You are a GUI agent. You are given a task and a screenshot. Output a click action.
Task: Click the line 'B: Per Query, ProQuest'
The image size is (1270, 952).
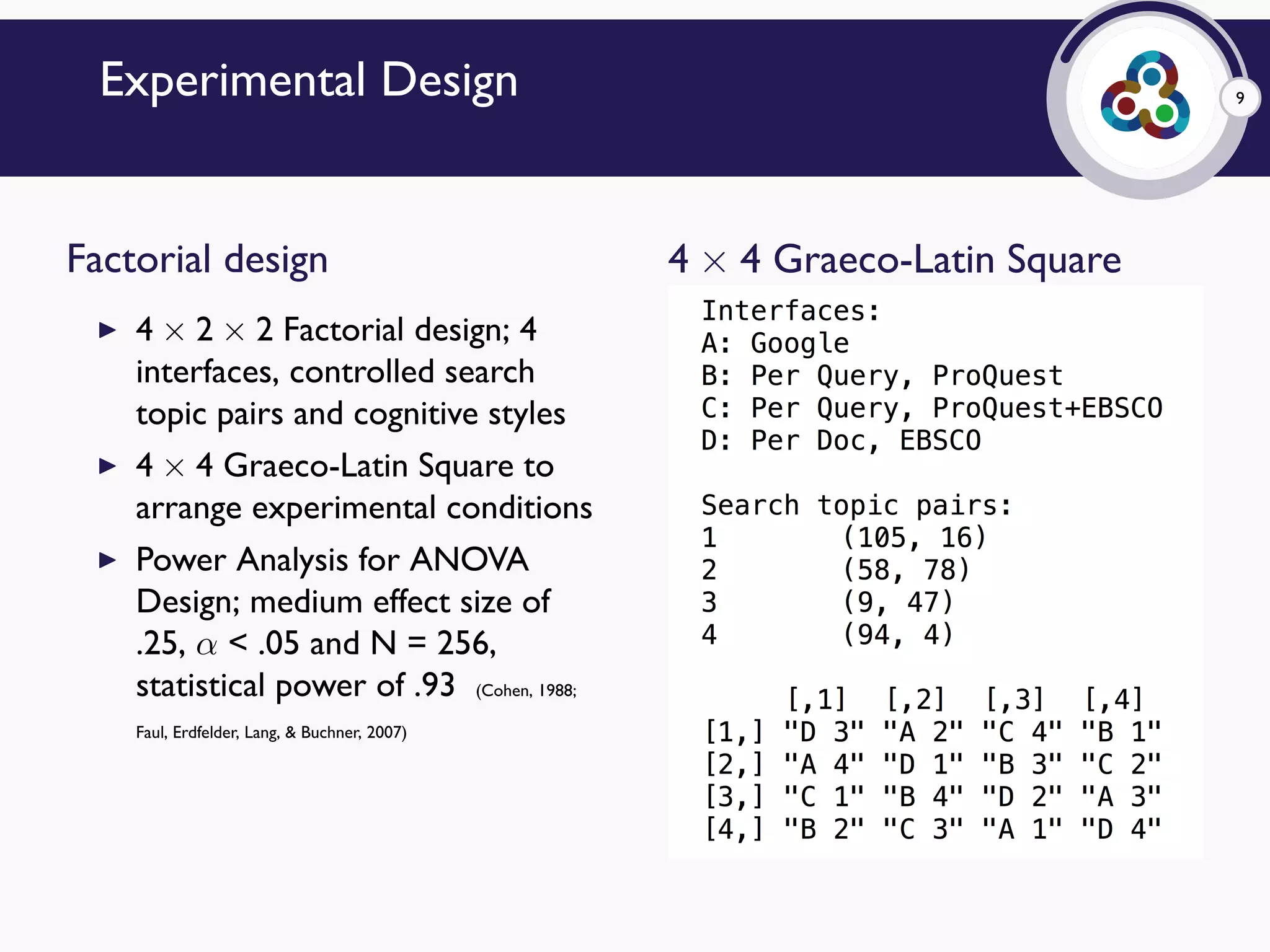(882, 376)
